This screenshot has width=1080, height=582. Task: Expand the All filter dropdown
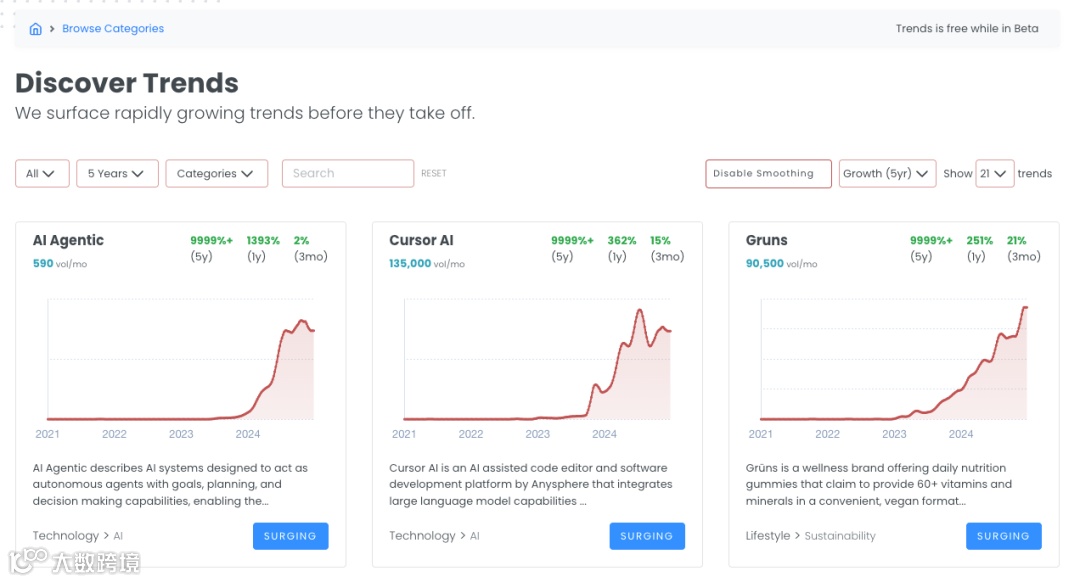tap(42, 174)
